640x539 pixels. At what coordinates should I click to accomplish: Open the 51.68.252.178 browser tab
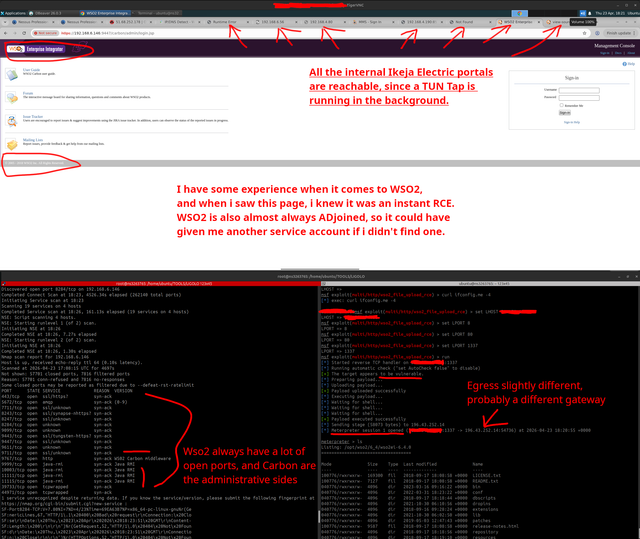click(x=130, y=22)
